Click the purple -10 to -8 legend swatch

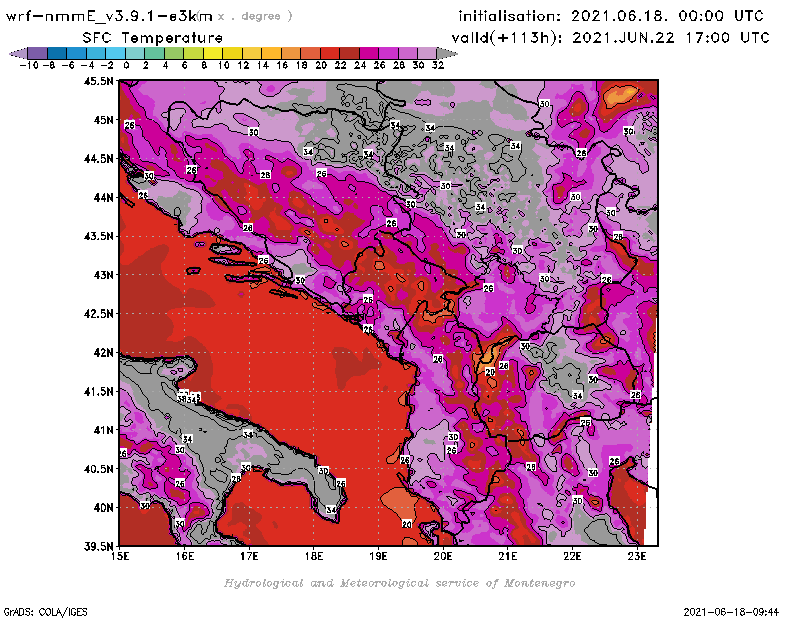(38, 54)
